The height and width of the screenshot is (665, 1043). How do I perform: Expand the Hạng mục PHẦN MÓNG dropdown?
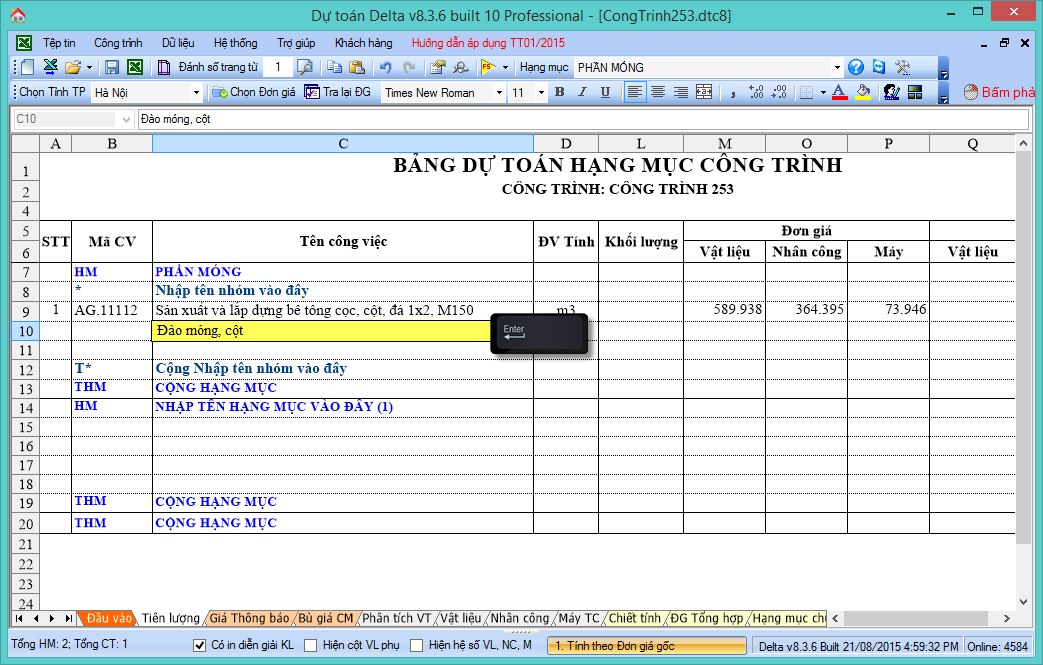coord(837,67)
